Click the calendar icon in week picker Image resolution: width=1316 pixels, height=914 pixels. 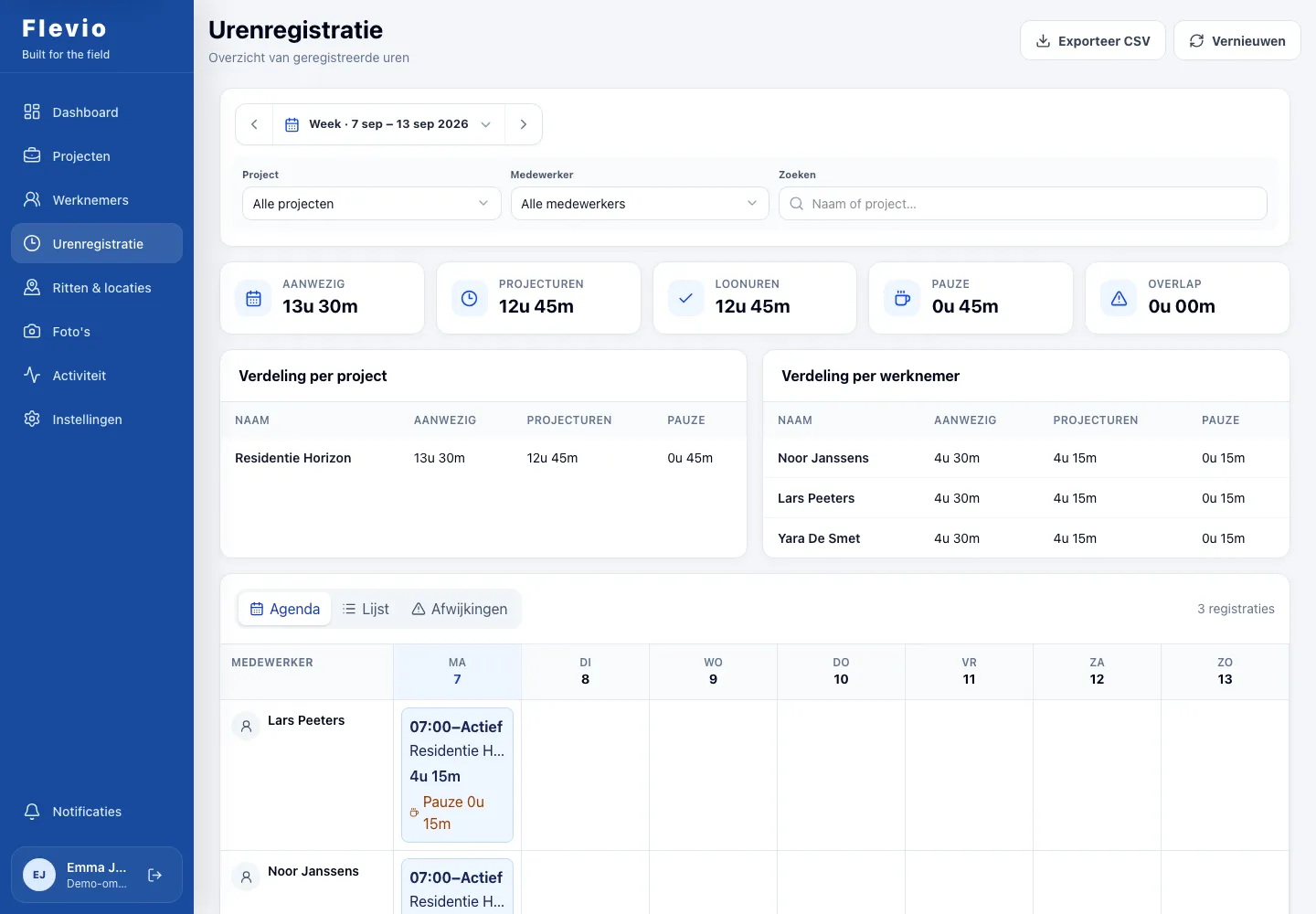click(x=292, y=124)
